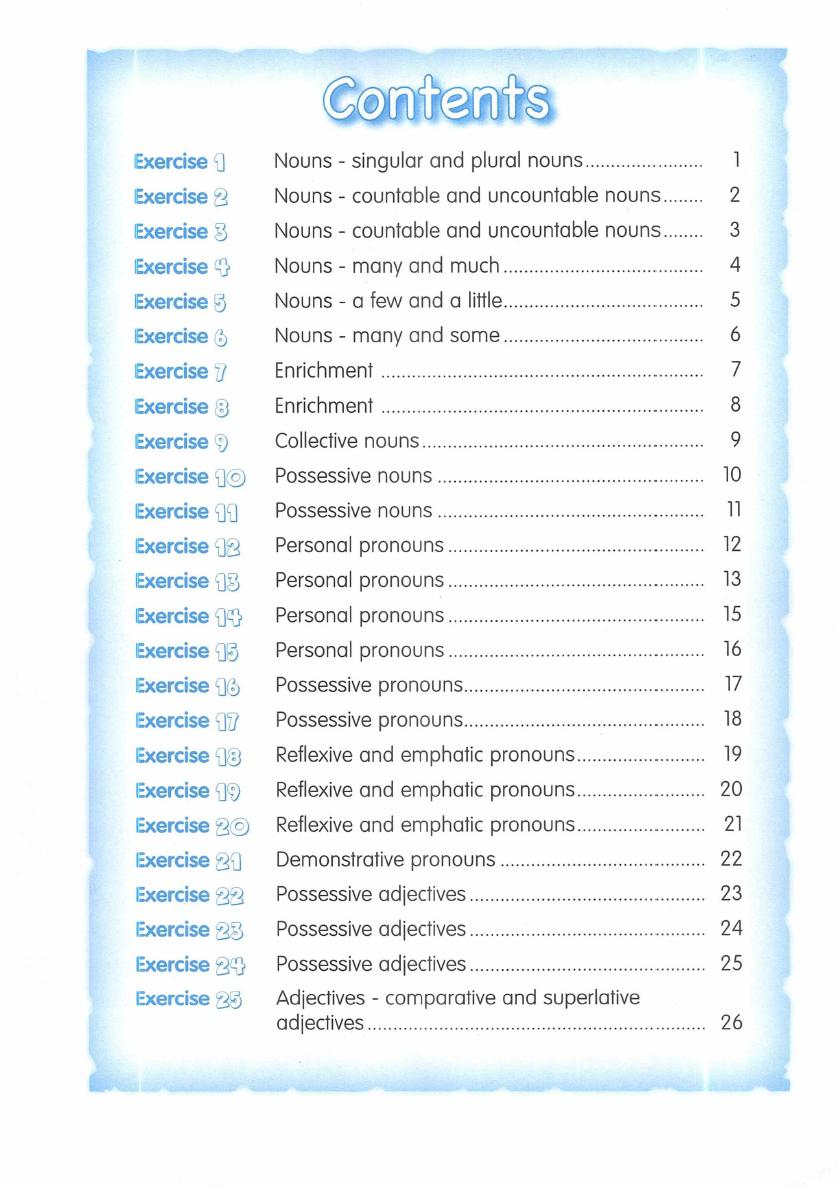This screenshot has width=837, height=1187.
Task: Select the Exercise 13 label
Action: (x=189, y=582)
